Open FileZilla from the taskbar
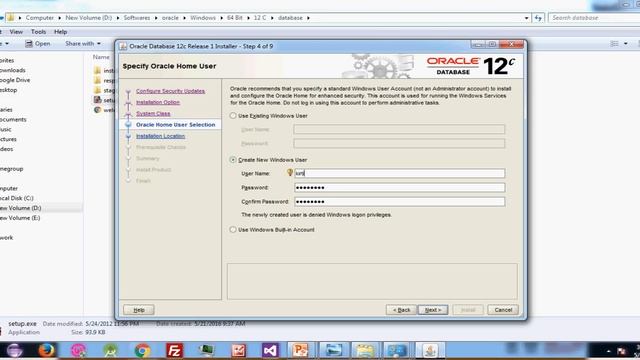Viewport: 640px width, 360px height. 175,350
